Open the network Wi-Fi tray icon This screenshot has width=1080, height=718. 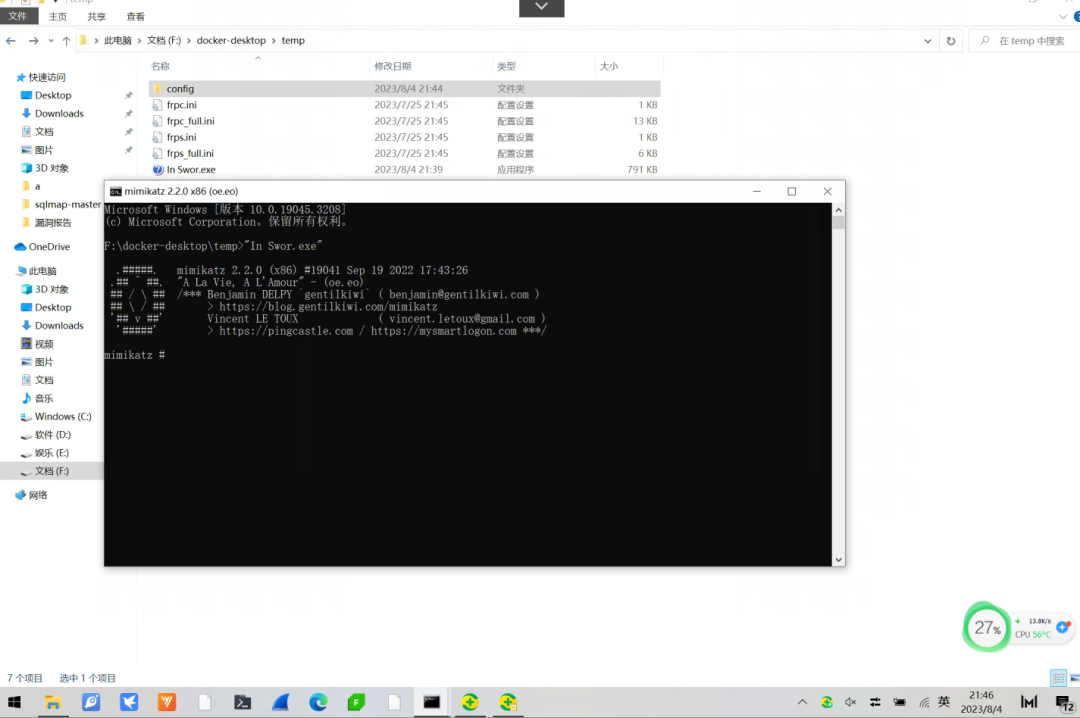(924, 702)
